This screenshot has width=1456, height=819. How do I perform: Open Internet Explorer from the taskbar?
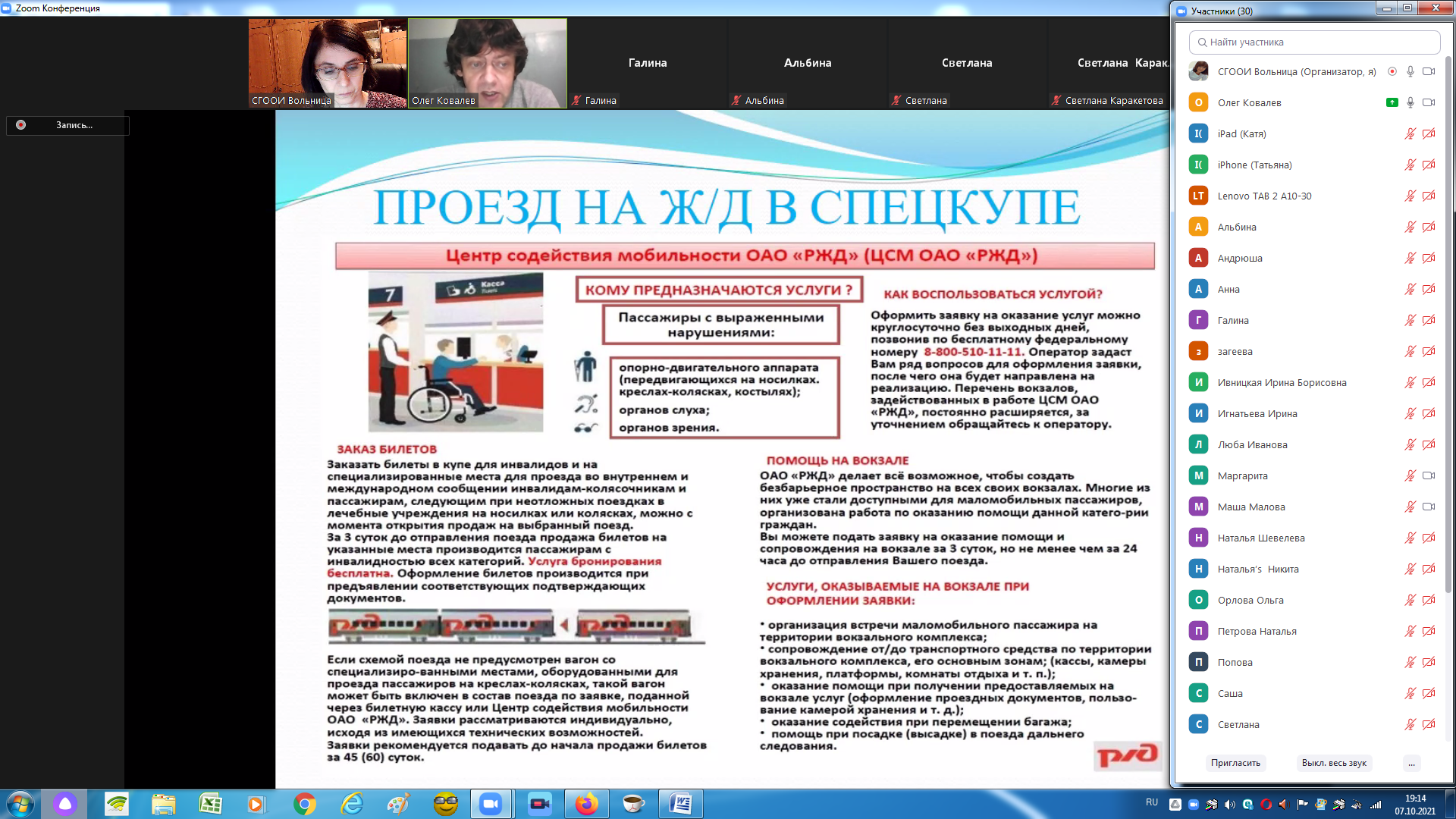(x=351, y=804)
